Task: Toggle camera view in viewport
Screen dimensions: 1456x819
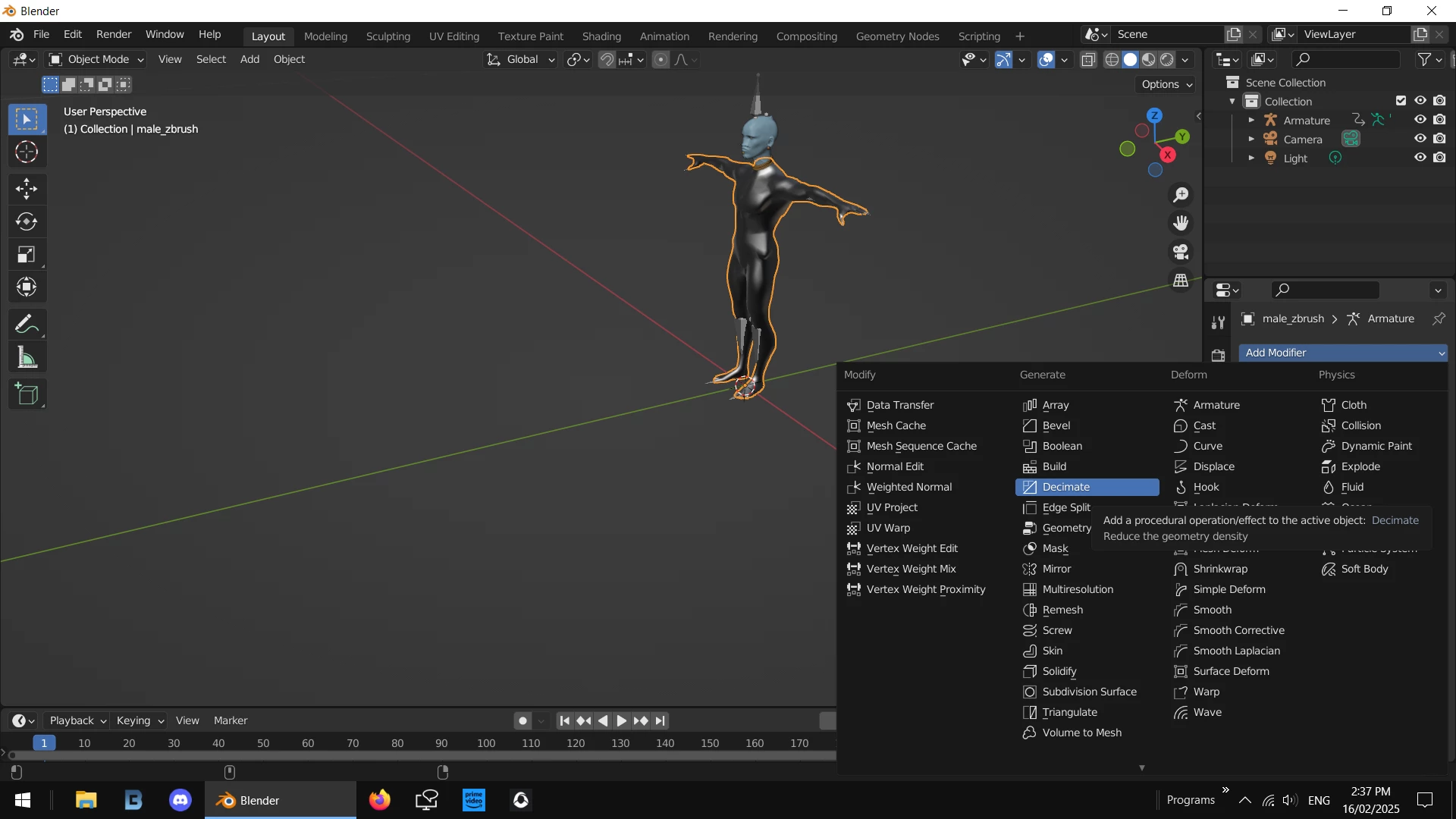Action: 1181,252
